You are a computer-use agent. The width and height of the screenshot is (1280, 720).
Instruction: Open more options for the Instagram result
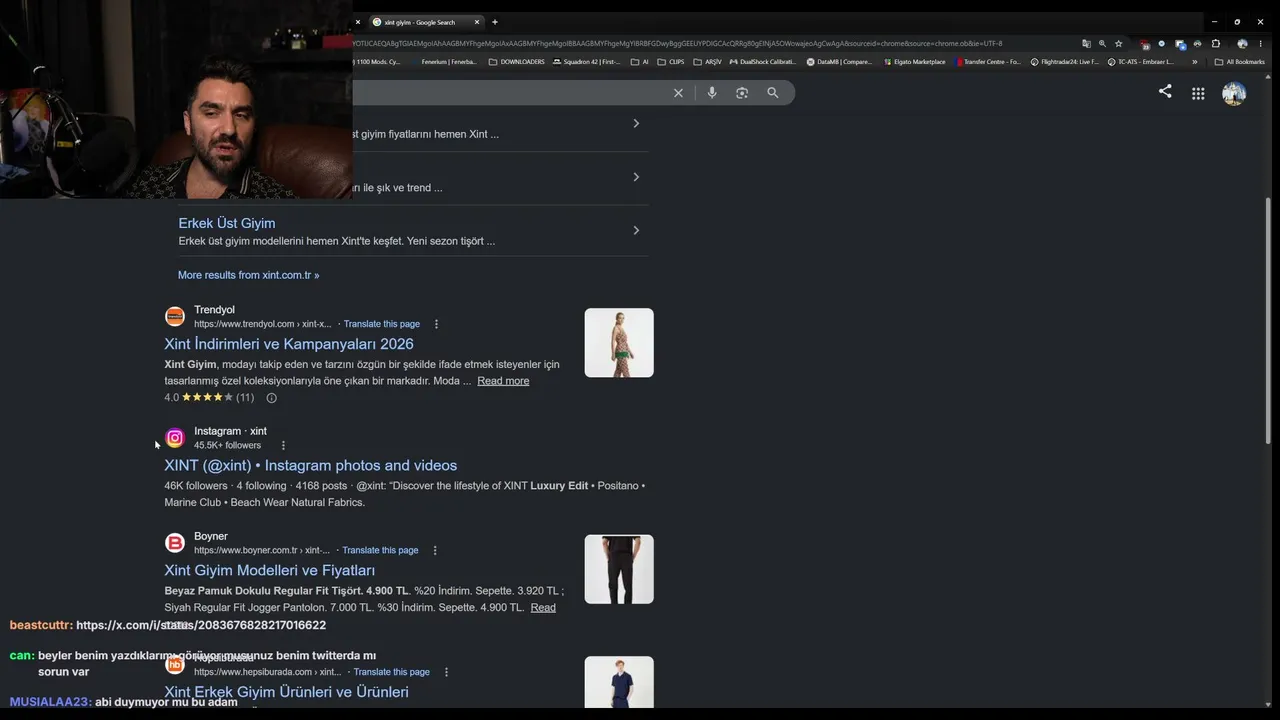(x=283, y=445)
